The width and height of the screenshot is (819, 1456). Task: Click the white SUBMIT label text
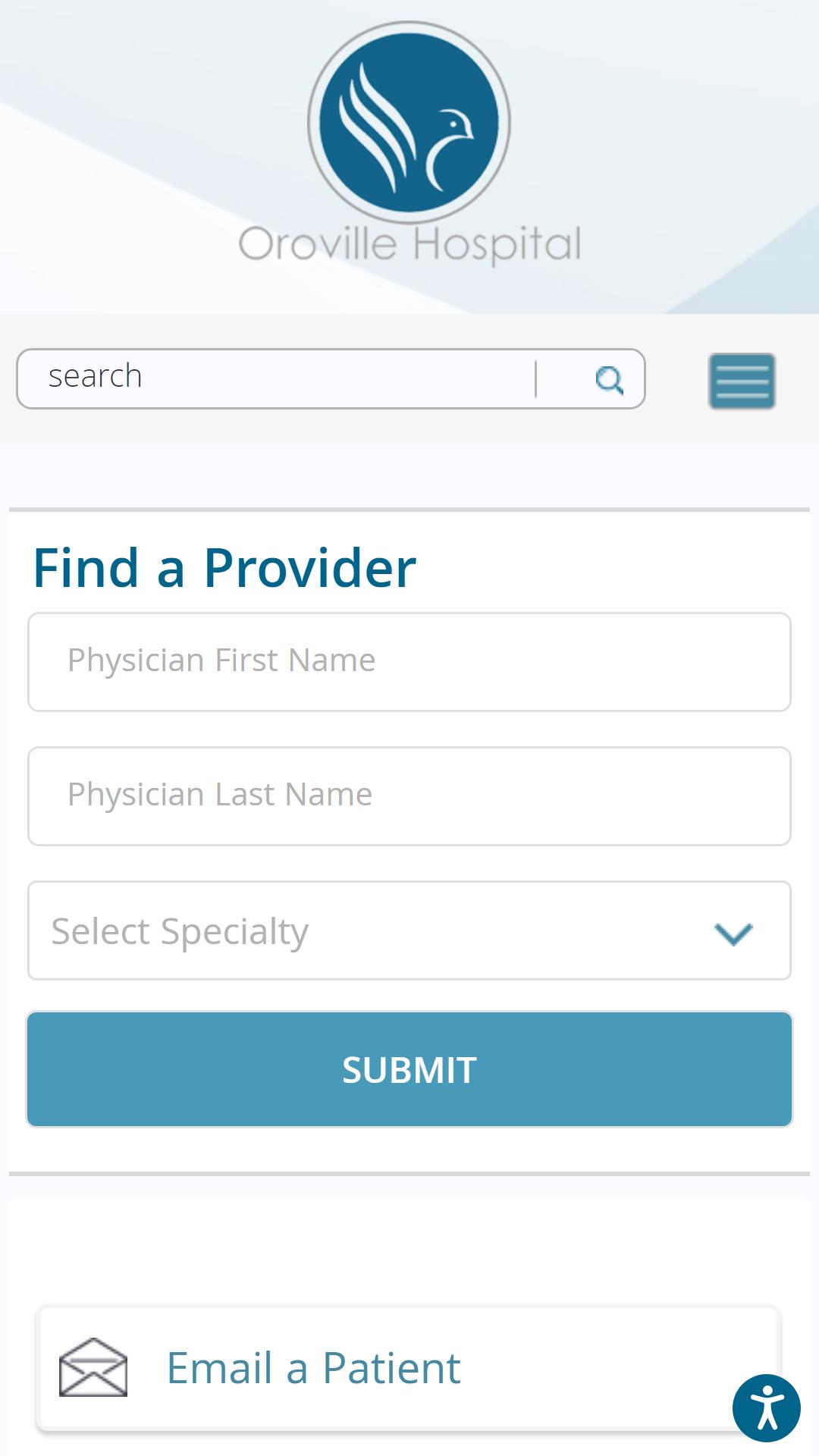(x=409, y=1070)
